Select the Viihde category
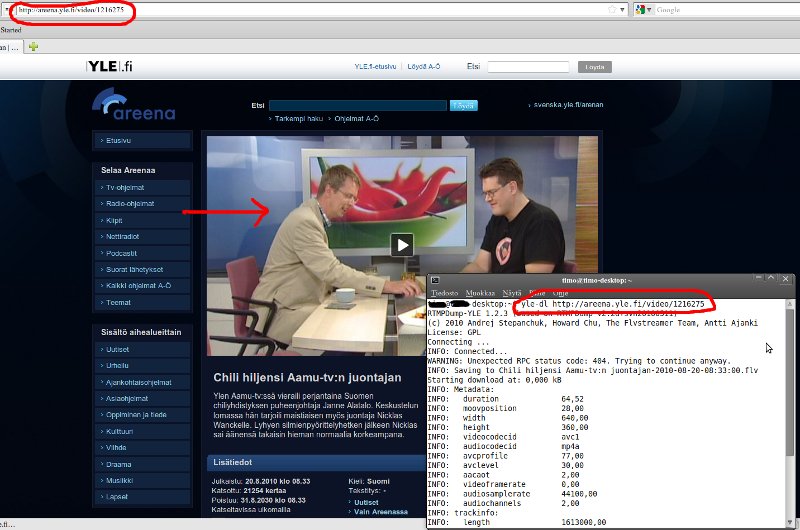The width and height of the screenshot is (800, 530). coord(142,447)
